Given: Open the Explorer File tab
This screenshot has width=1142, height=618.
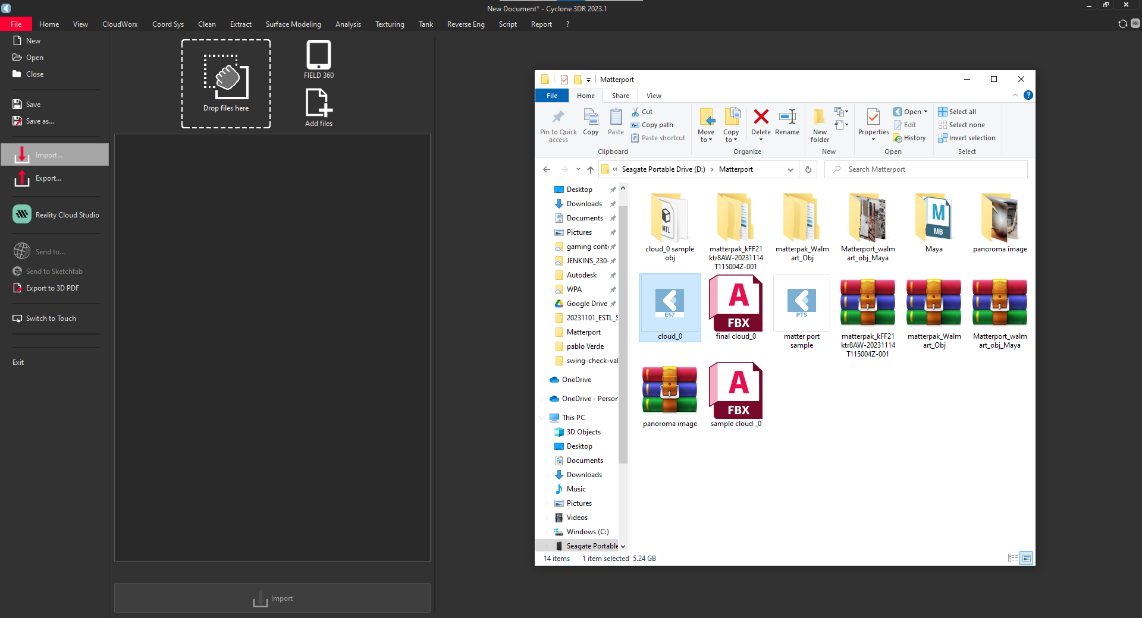Looking at the screenshot, I should [x=552, y=95].
